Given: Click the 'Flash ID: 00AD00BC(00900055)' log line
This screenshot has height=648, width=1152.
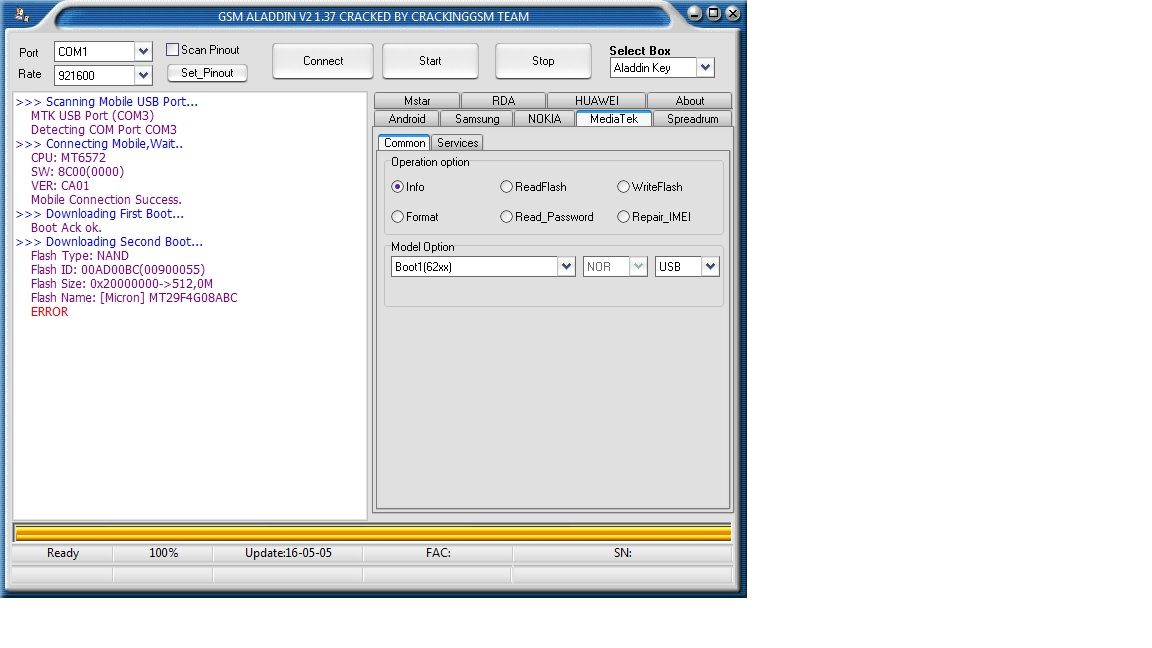Looking at the screenshot, I should [118, 270].
